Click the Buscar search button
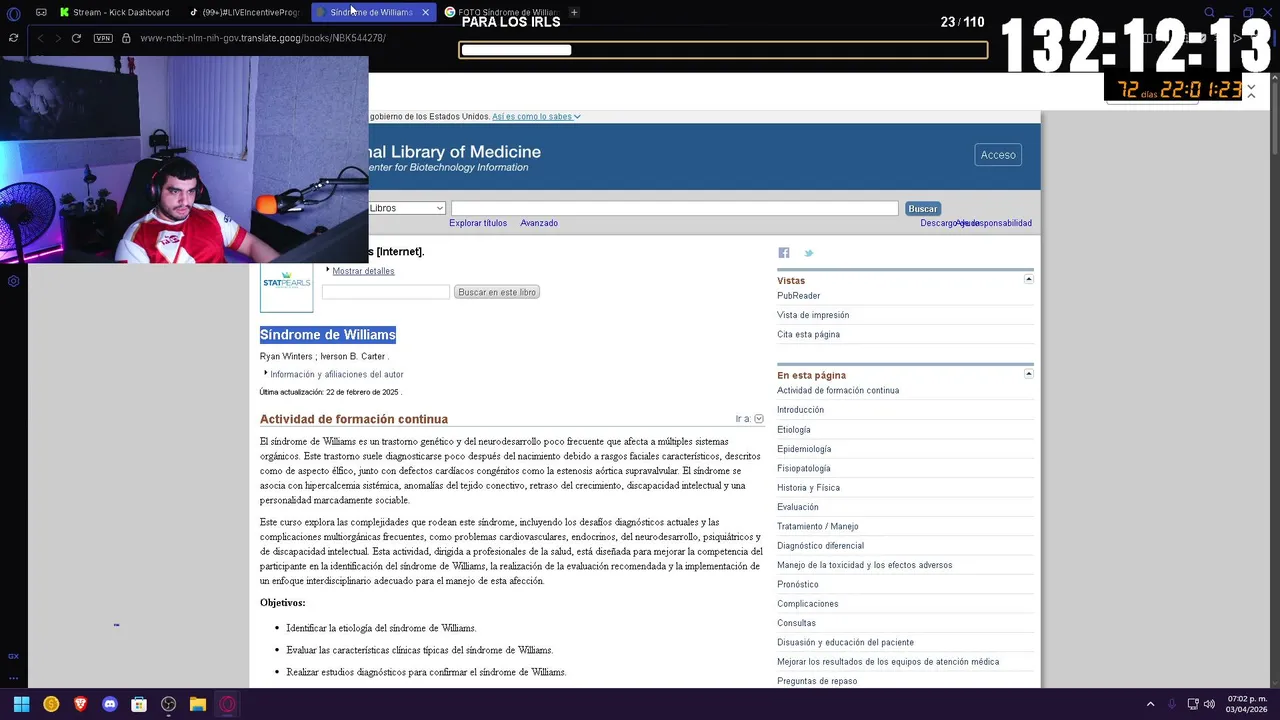Screen dimensions: 1280x720 coord(922,209)
